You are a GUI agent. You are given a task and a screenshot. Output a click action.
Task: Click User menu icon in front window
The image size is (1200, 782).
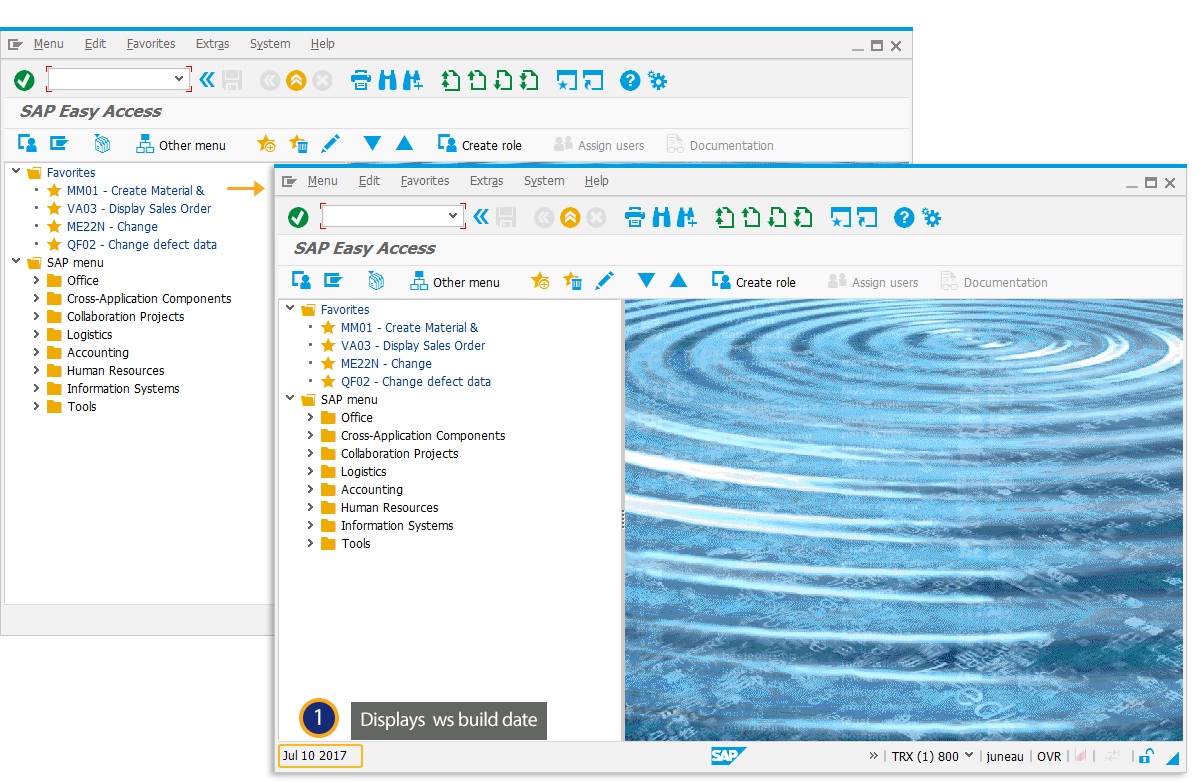[301, 281]
